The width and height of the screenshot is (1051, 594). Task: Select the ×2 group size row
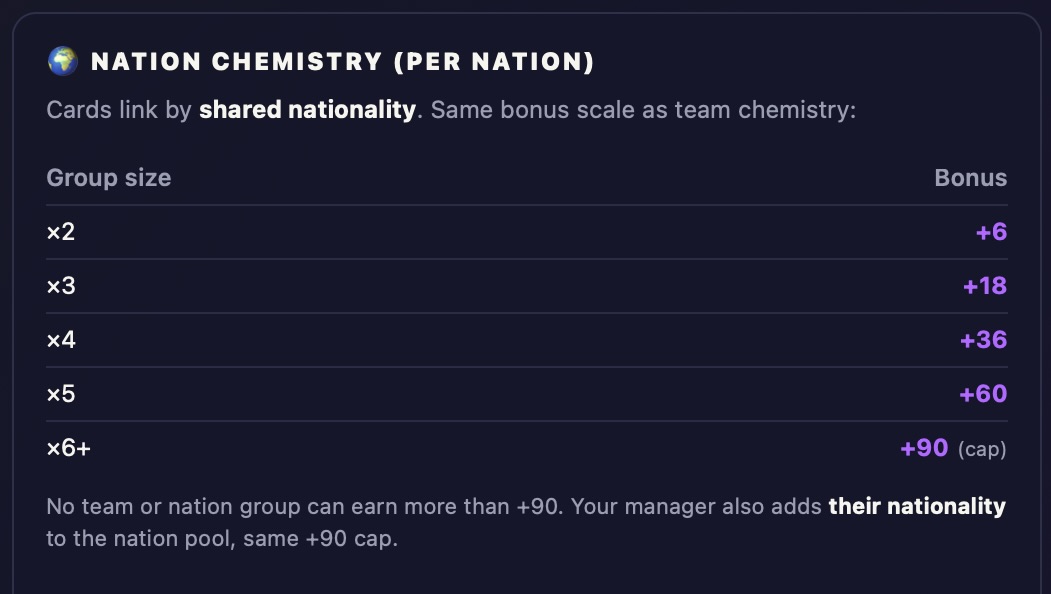point(527,232)
